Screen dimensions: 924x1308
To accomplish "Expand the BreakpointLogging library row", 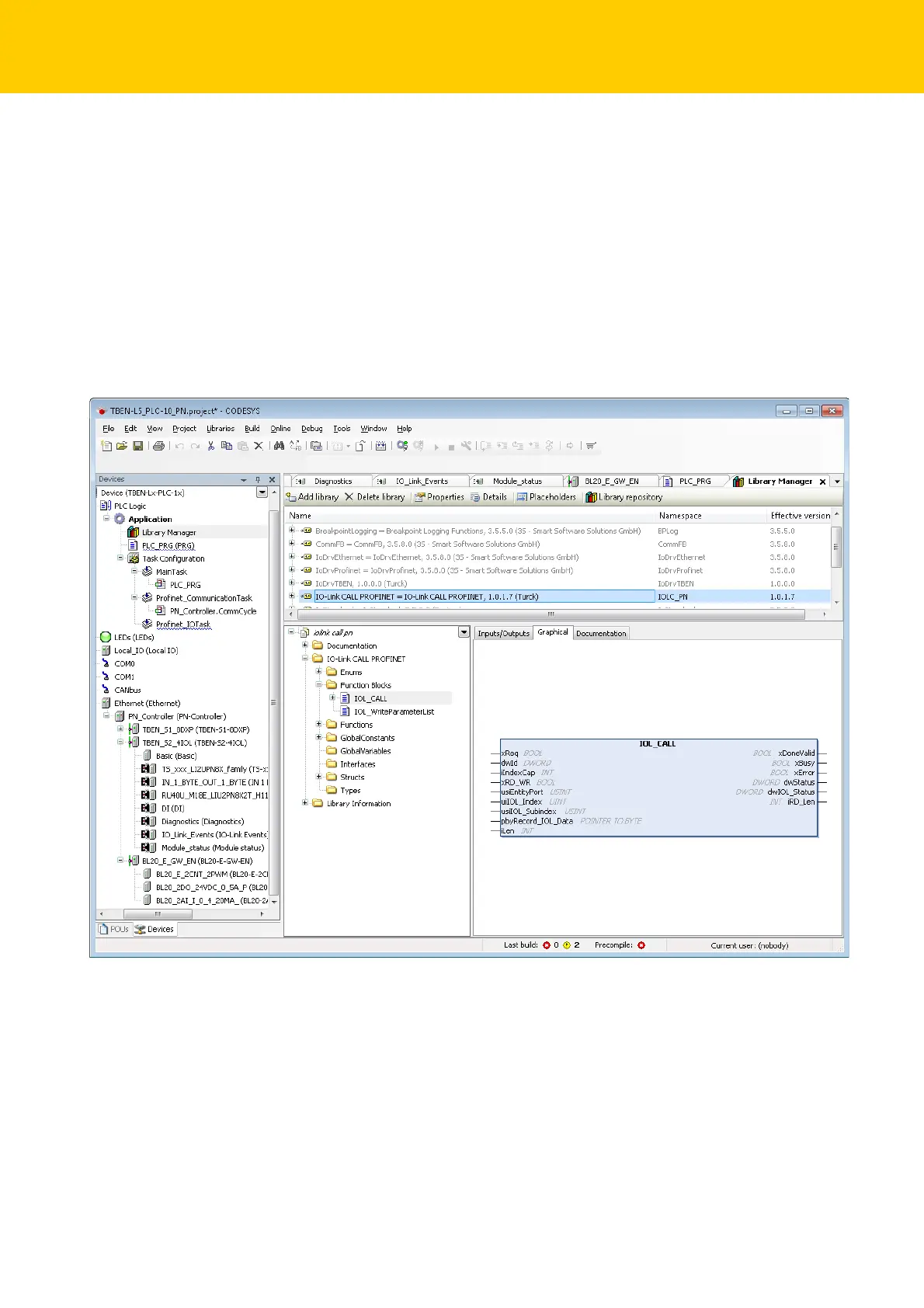I will [x=292, y=531].
